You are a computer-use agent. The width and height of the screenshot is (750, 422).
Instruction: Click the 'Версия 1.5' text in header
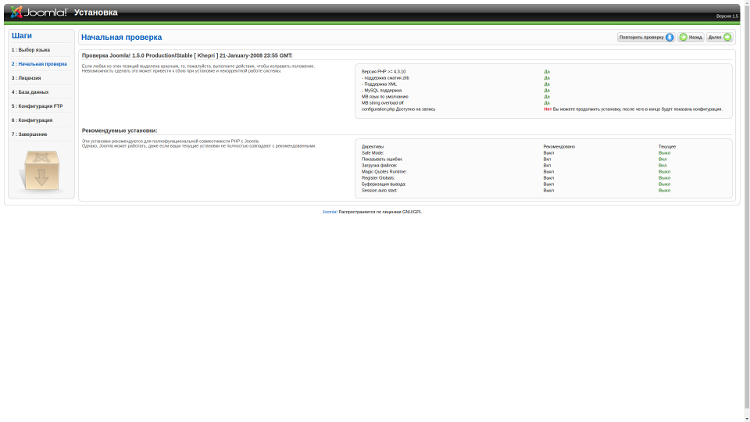click(x=727, y=16)
